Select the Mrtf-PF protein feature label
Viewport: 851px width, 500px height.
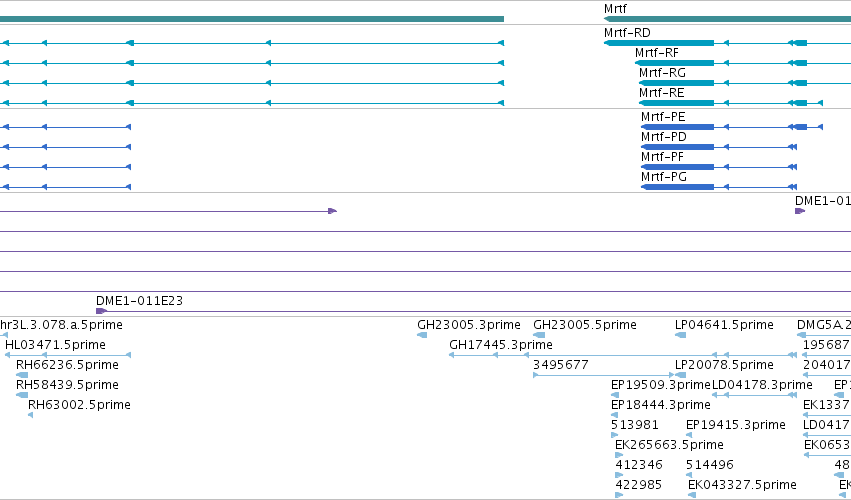pyautogui.click(x=662, y=157)
